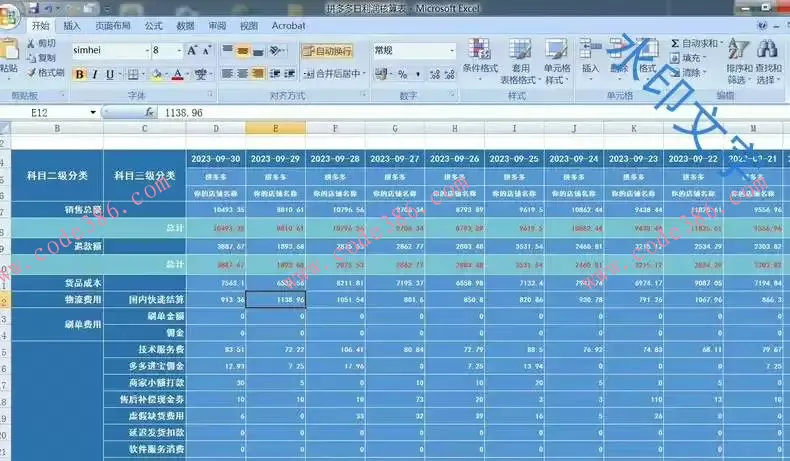Toggle Wrap Text (自动换行)
The width and height of the screenshot is (790, 461).
(327, 50)
